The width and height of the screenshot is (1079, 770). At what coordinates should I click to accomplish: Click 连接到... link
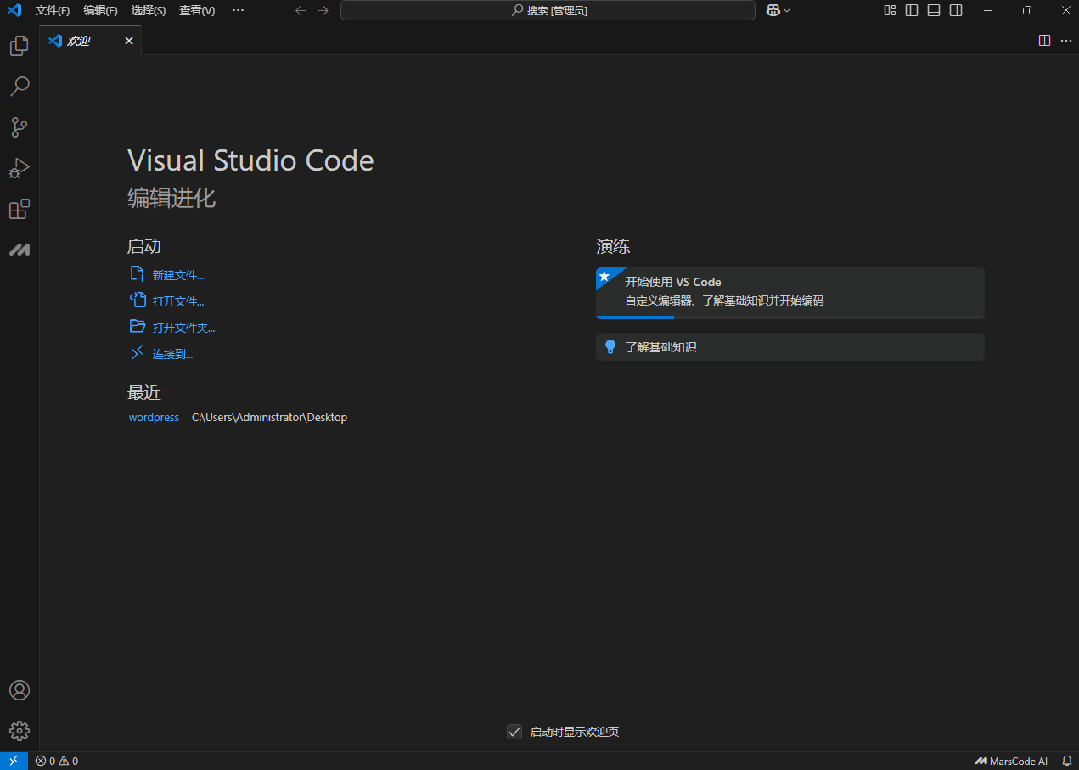[x=173, y=354]
